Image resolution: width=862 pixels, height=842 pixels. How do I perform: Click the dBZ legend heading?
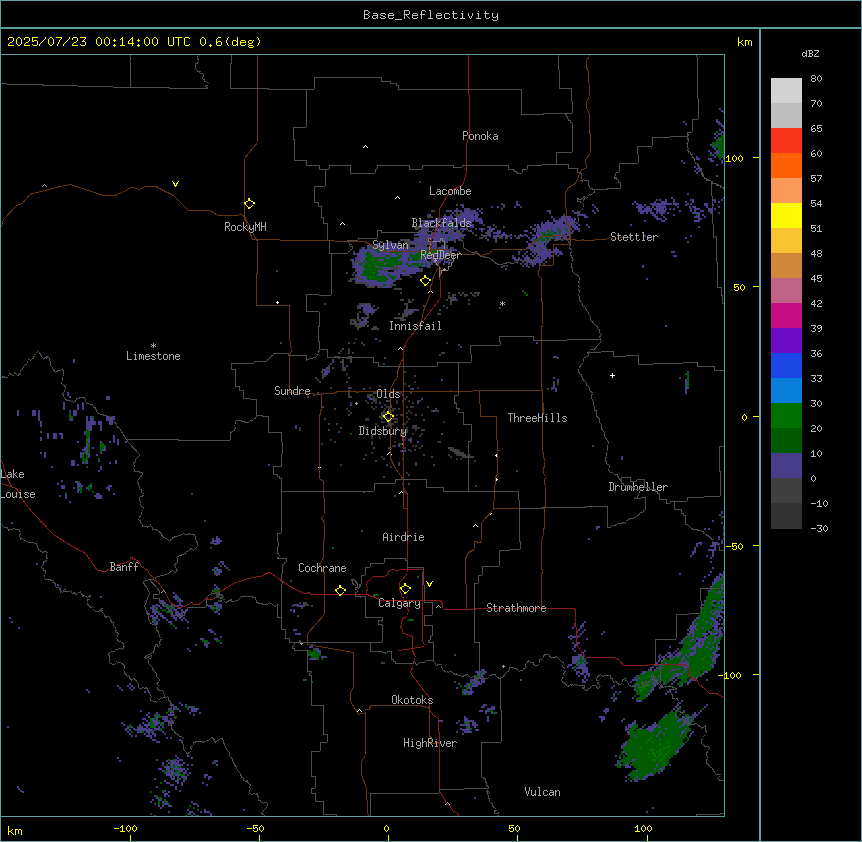(x=810, y=54)
